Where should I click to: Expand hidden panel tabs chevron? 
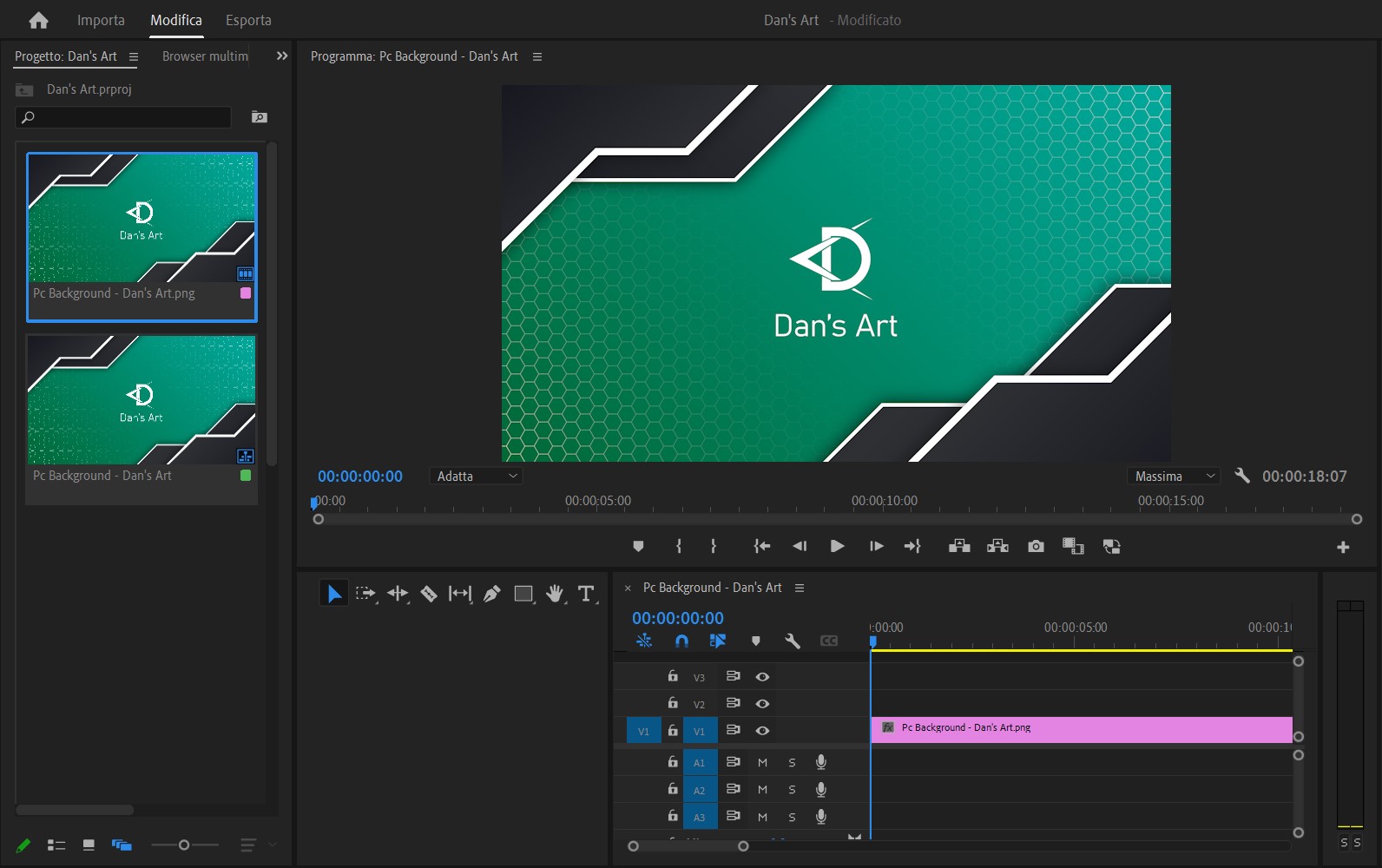pos(282,56)
